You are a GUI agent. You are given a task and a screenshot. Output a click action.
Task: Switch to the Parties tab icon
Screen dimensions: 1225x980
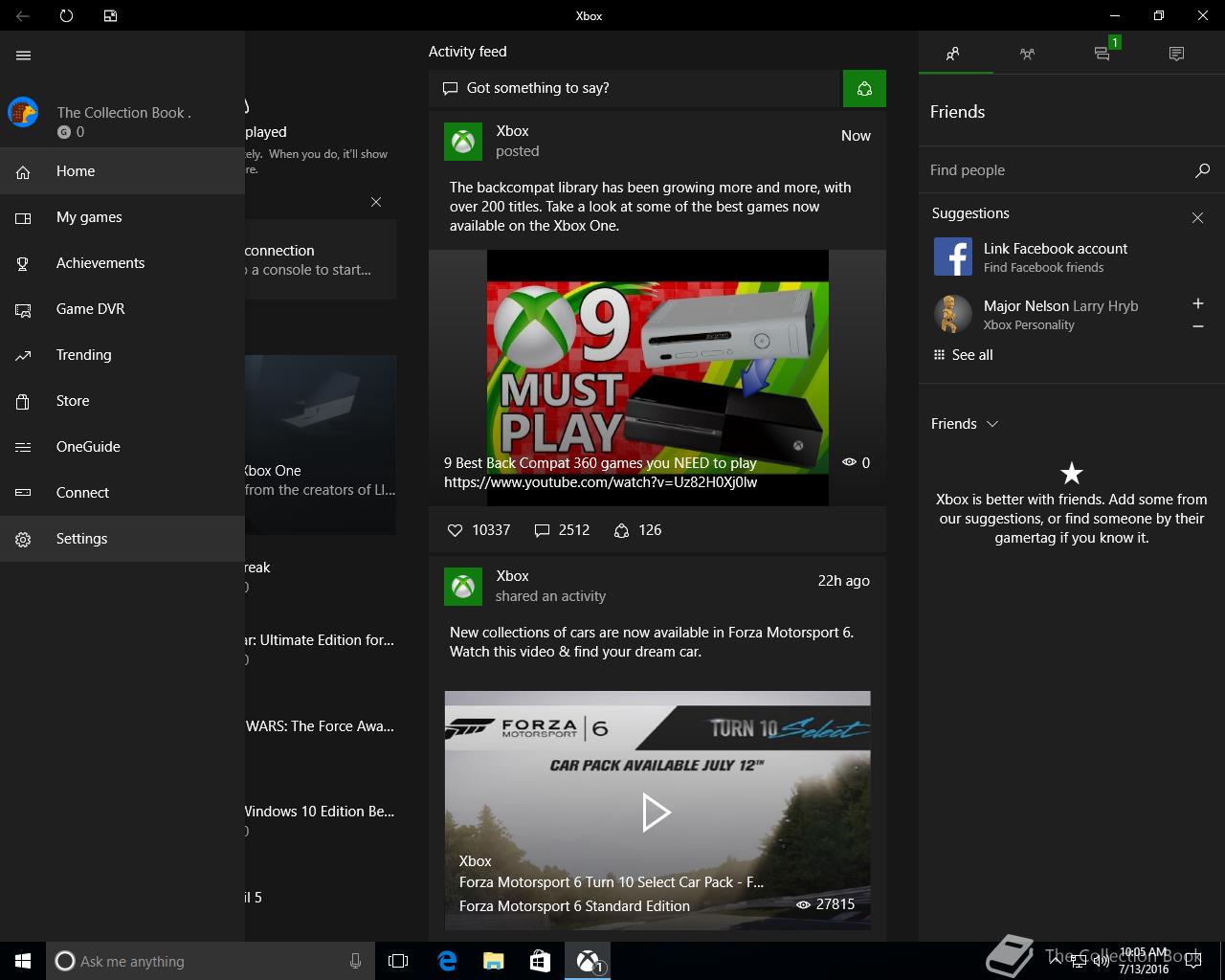coord(1027,54)
